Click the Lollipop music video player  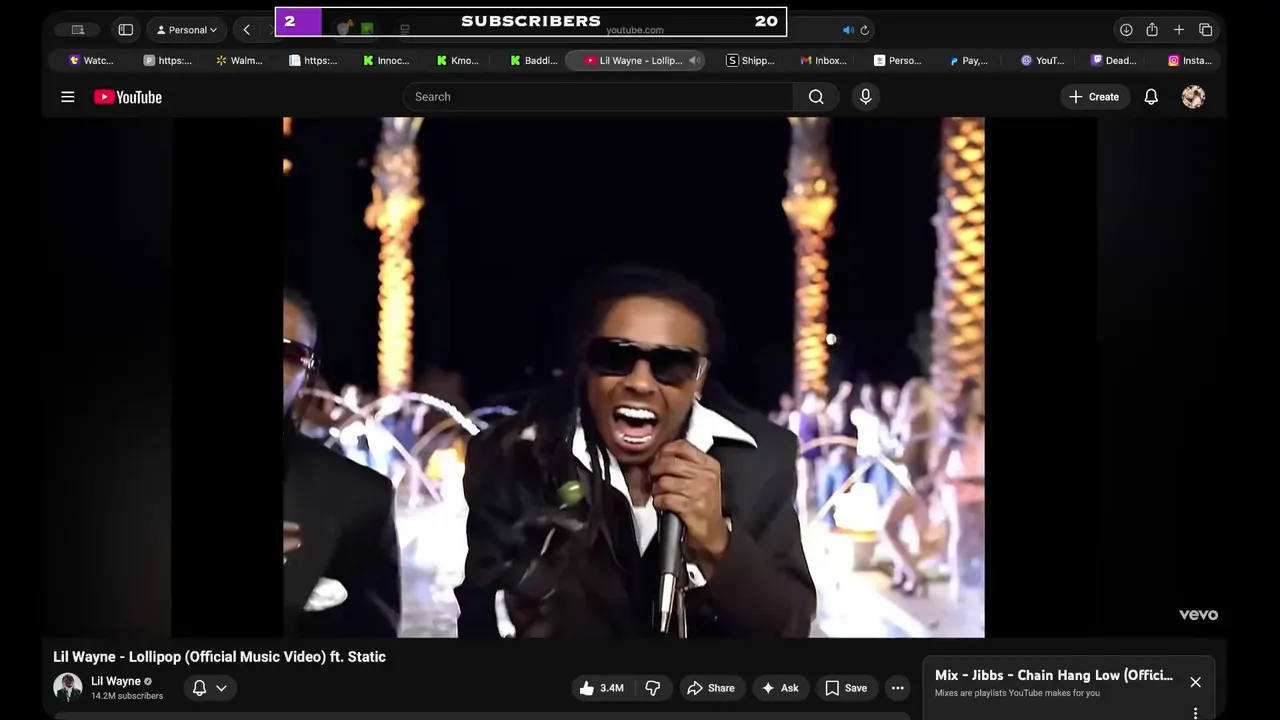[x=634, y=377]
